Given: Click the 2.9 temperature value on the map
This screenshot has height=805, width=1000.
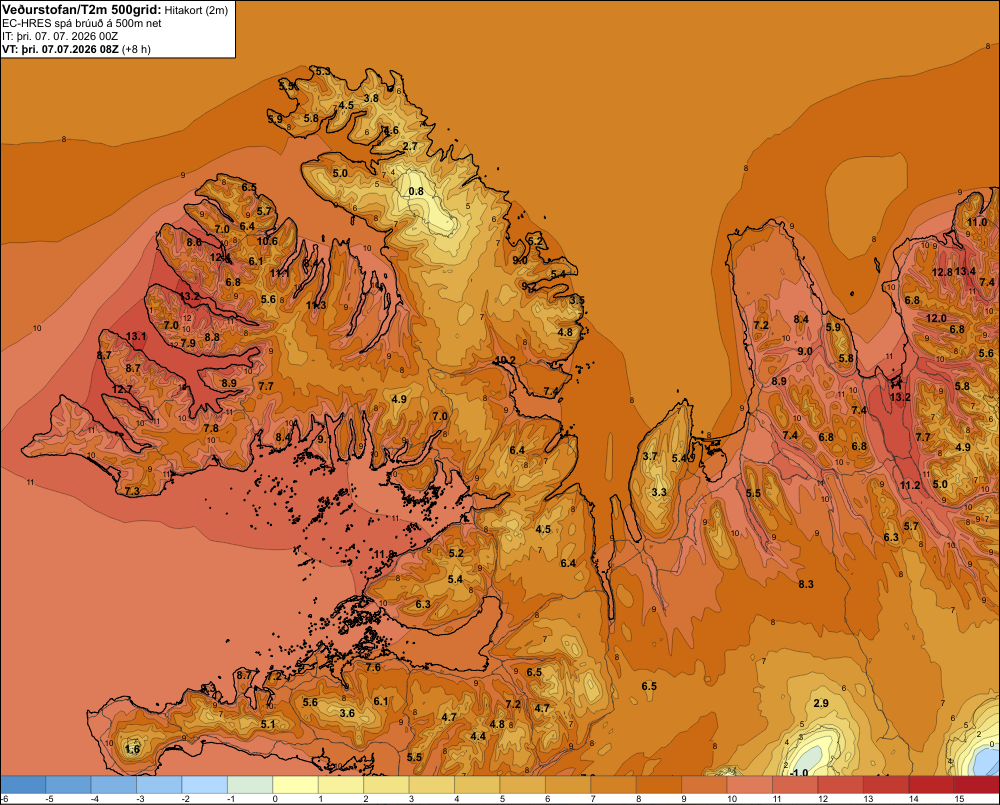Looking at the screenshot, I should click(821, 703).
